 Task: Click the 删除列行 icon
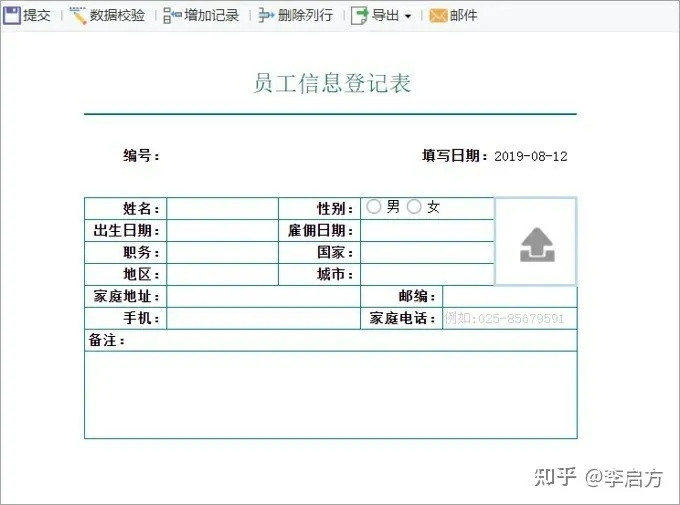(x=266, y=16)
